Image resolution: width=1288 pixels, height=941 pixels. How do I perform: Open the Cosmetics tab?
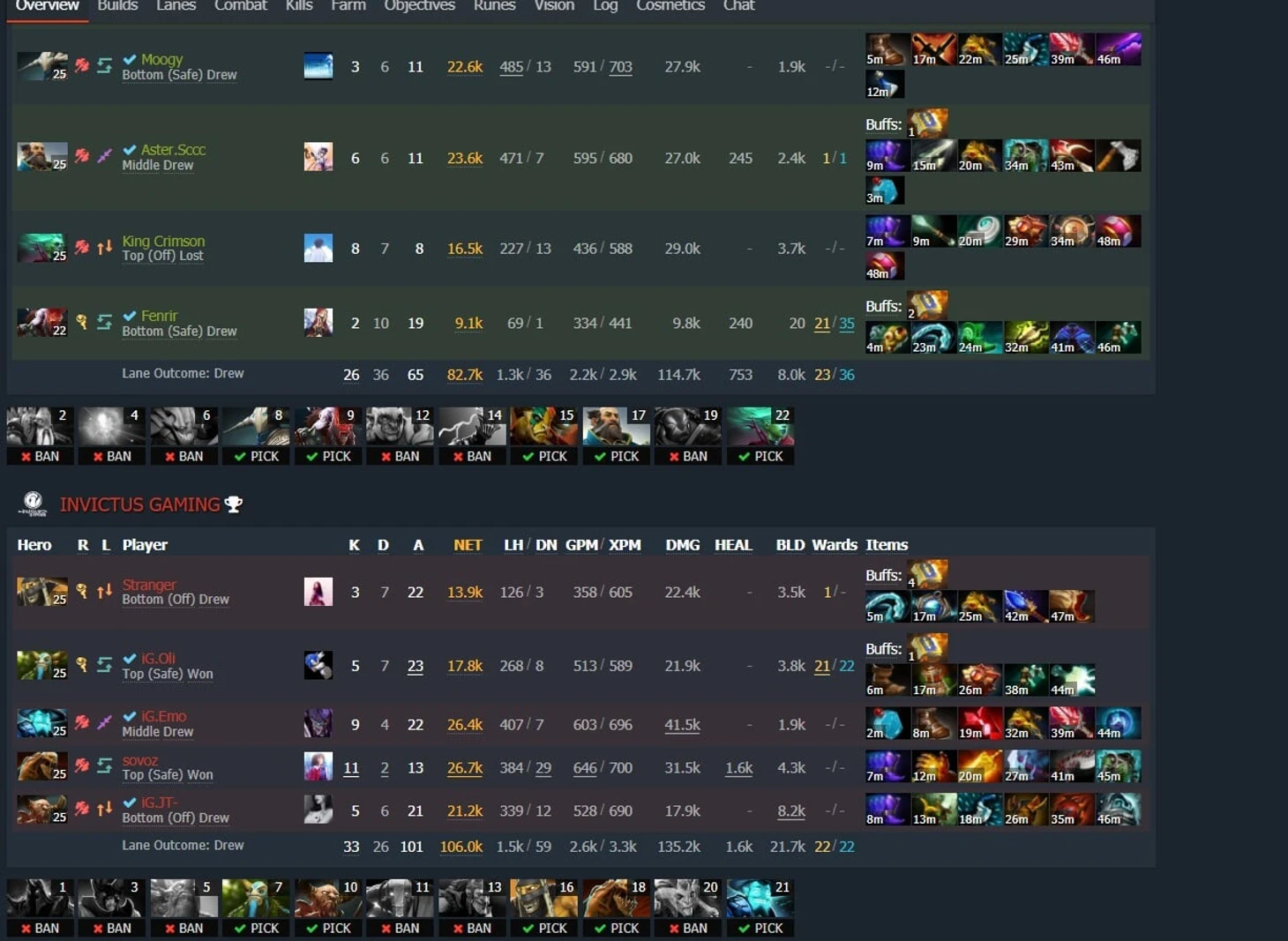click(670, 5)
